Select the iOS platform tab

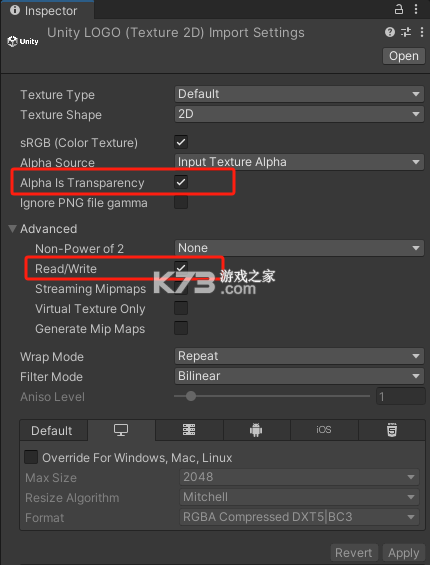(x=324, y=430)
